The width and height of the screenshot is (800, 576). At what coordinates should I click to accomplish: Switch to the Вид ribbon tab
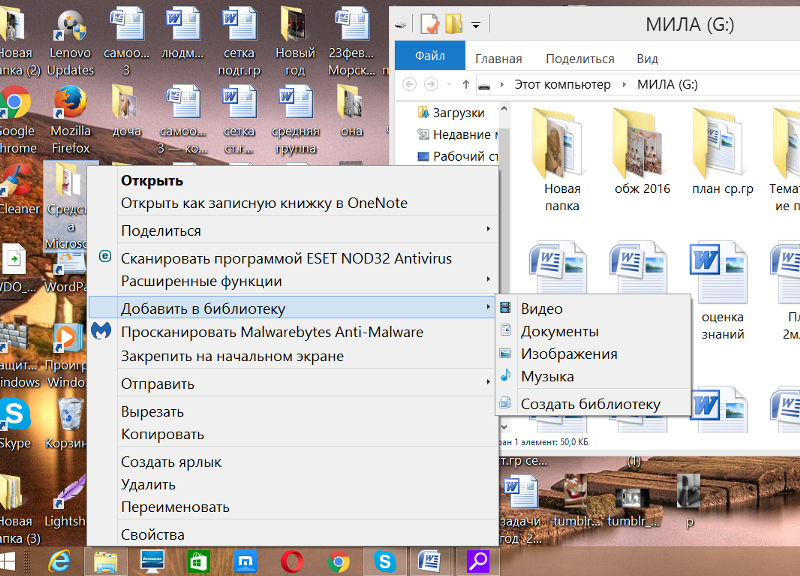[647, 58]
